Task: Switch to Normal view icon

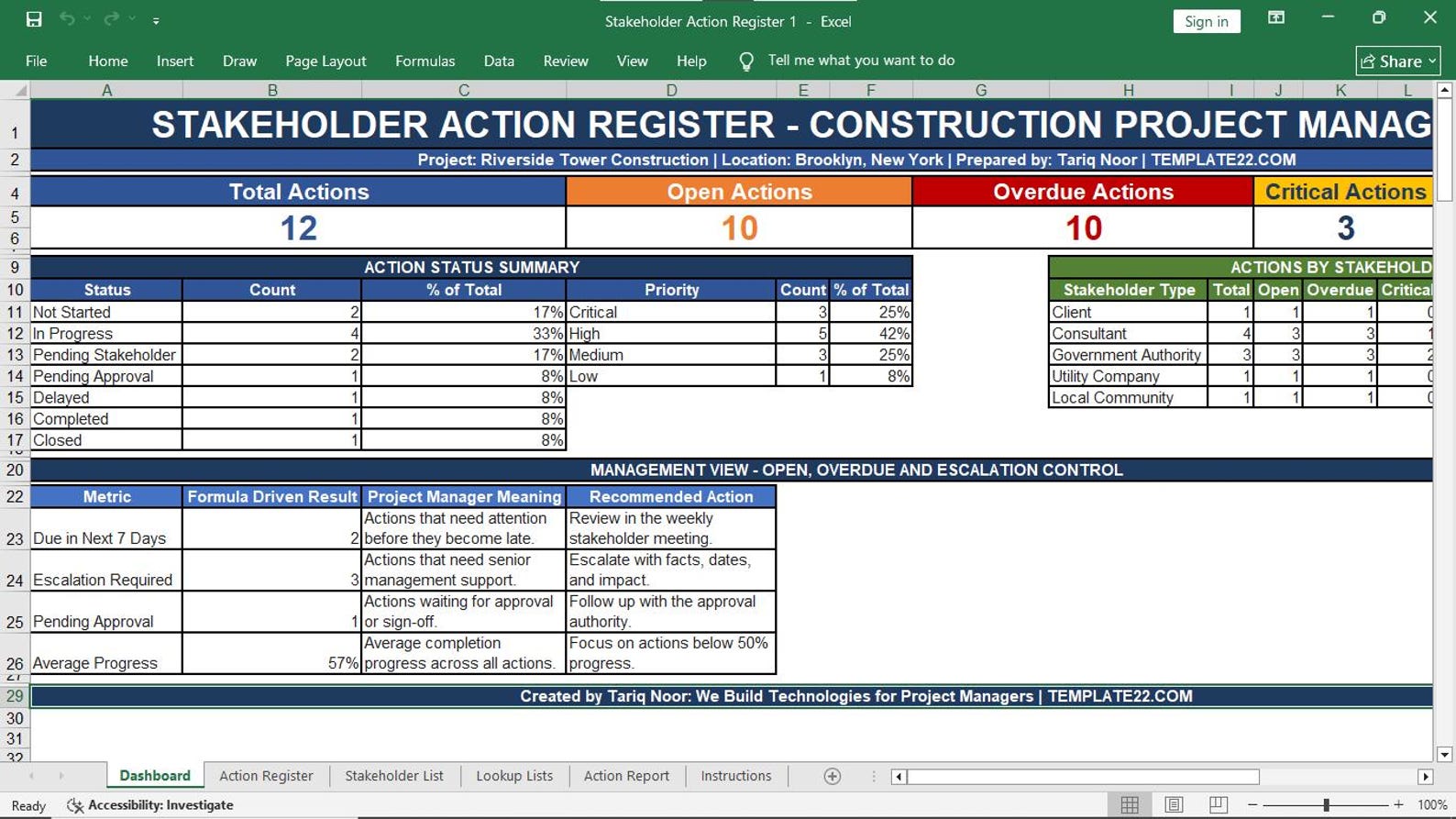Action: (1130, 805)
